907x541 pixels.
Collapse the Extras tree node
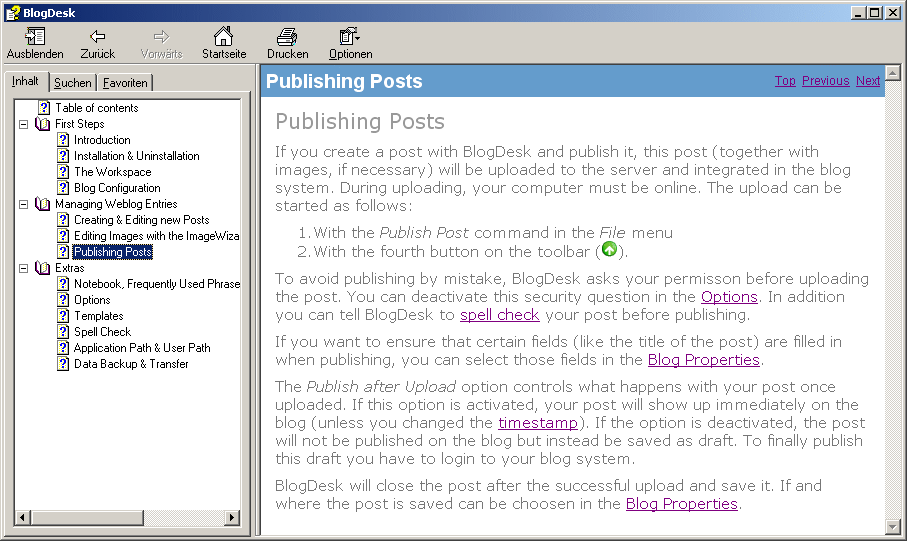[23, 268]
